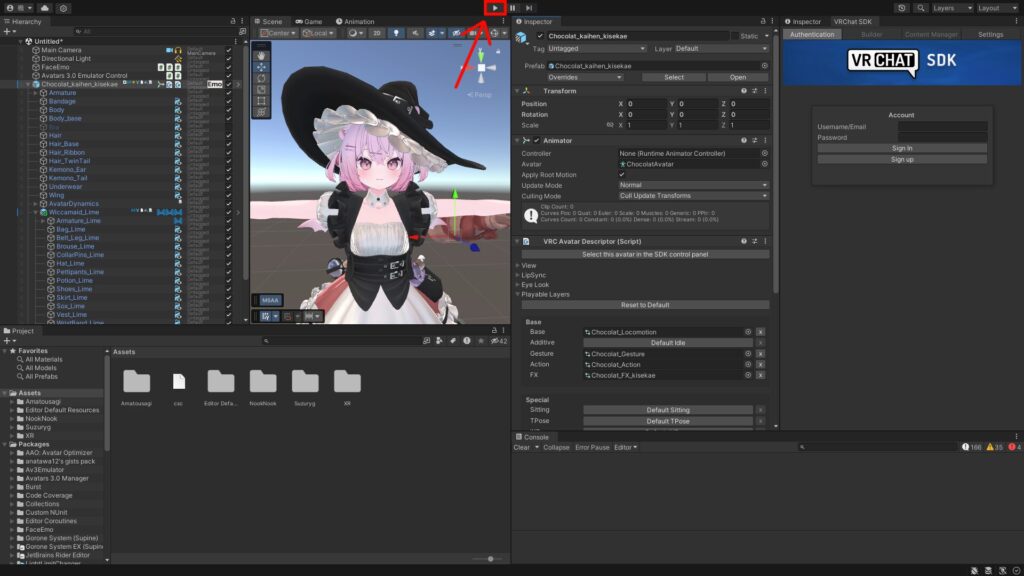Screen dimensions: 1024x576
Task: Uncheck Apply Root Motion checkbox
Action: click(622, 174)
